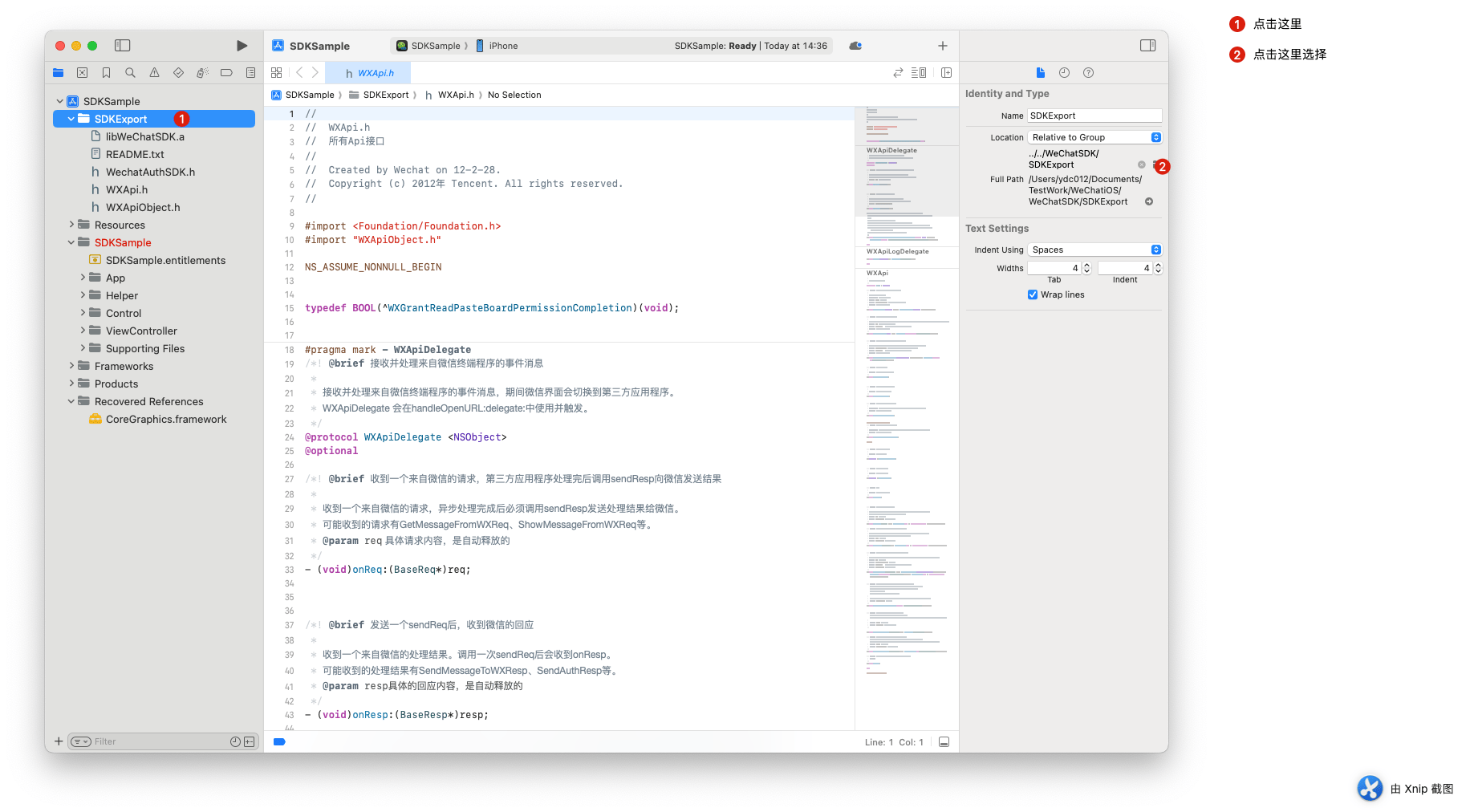Open the Xcode Cloud status icon
Viewport: 1470px width, 812px height.
click(855, 46)
